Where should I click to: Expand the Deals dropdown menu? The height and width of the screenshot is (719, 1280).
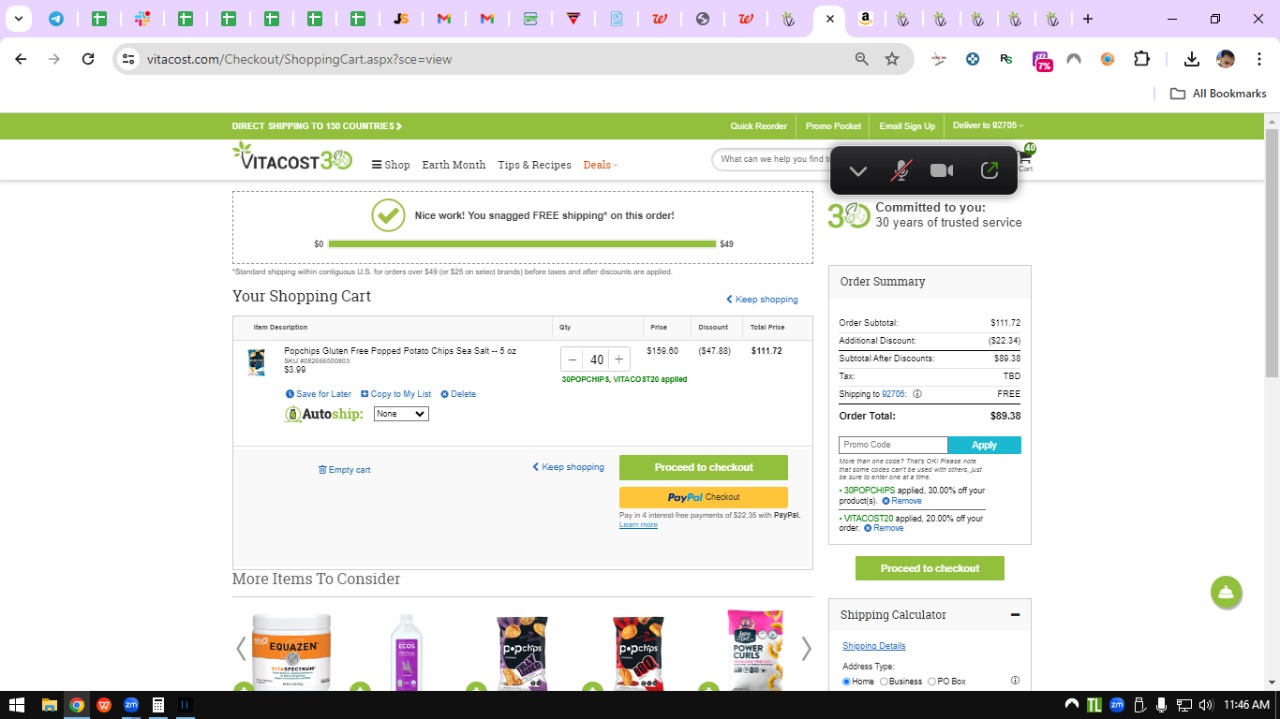(601, 165)
